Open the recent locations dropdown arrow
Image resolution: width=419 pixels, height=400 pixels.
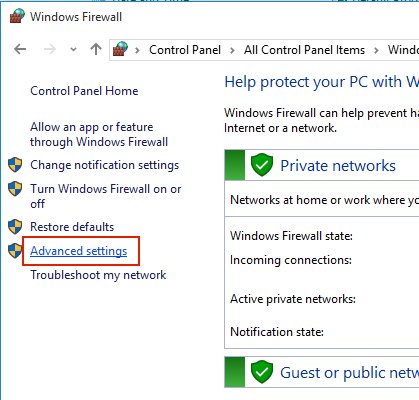click(x=73, y=50)
